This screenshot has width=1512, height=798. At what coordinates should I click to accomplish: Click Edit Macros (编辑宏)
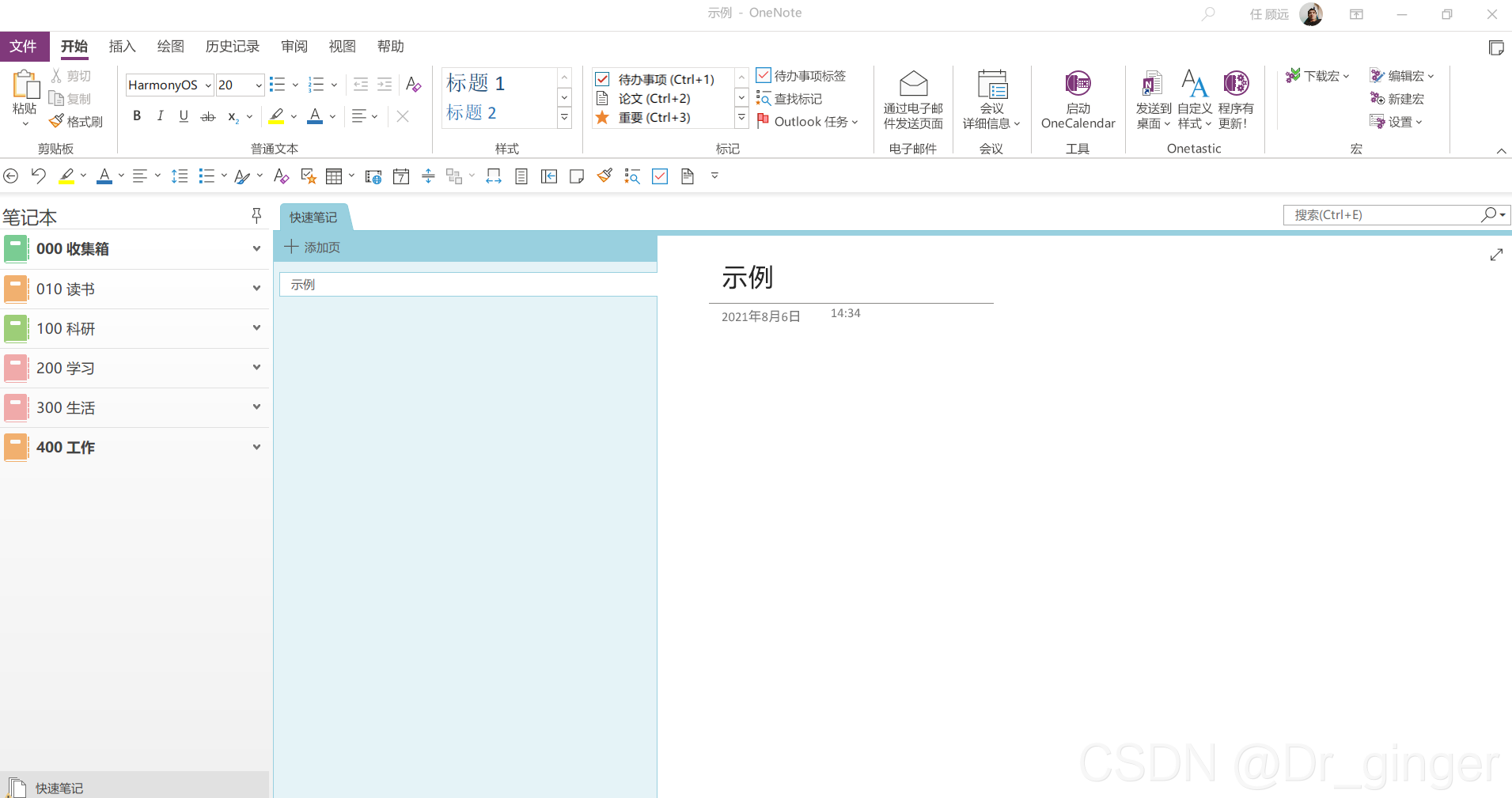[x=1401, y=76]
